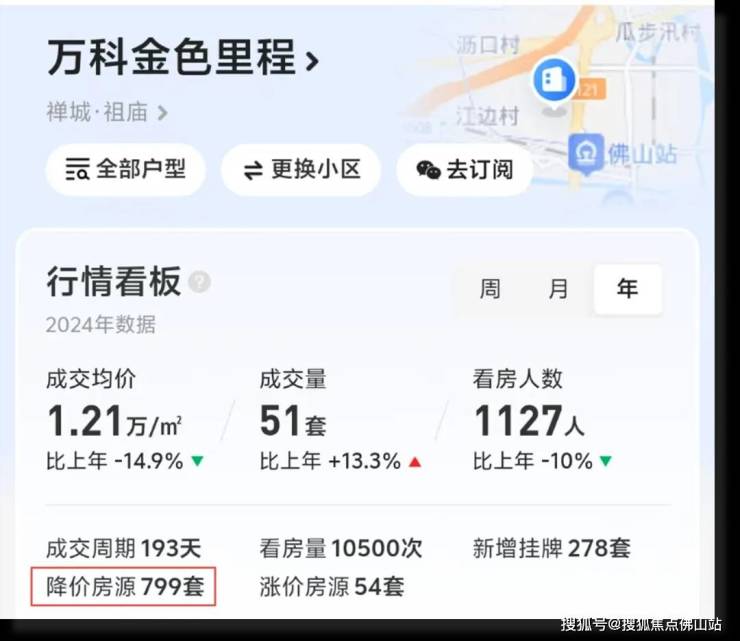The image size is (740, 641).
Task: Tap the 去订阅 subscribe button
Action: coord(465,170)
